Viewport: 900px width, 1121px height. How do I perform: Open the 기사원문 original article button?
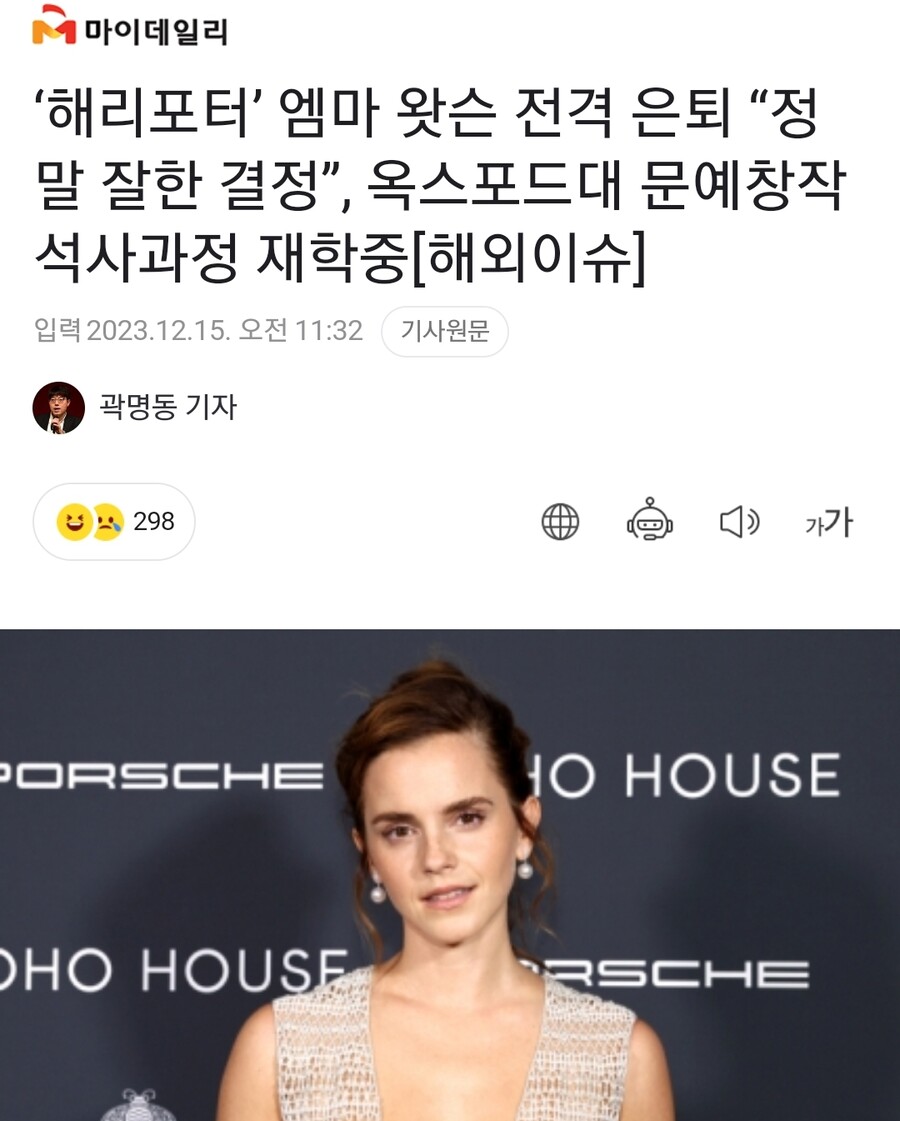[445, 331]
